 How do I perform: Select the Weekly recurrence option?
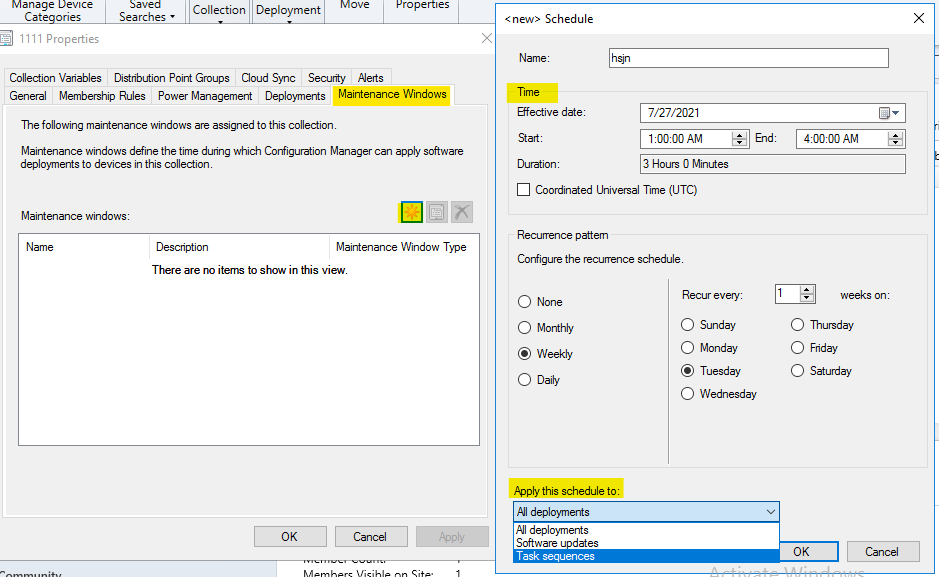(546, 354)
